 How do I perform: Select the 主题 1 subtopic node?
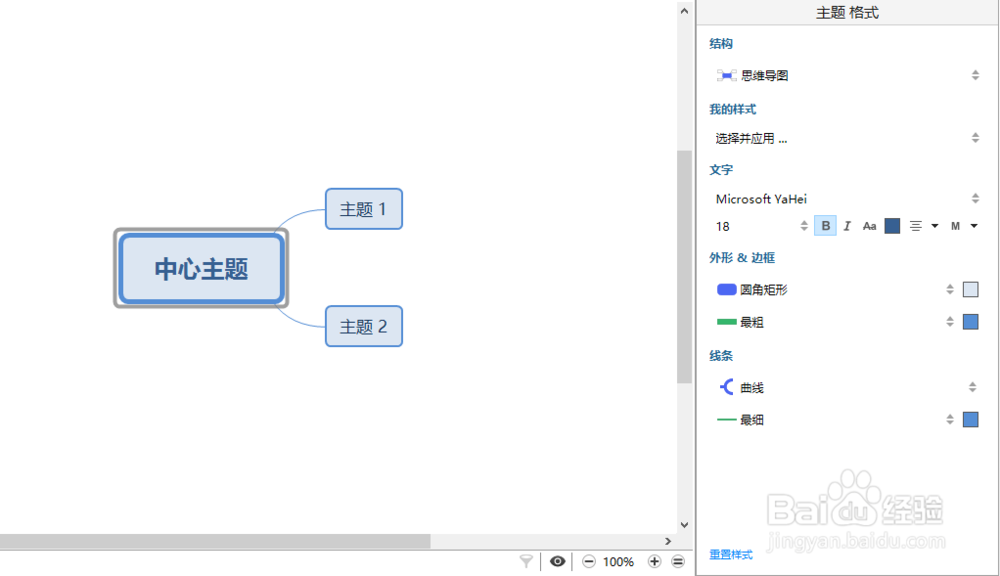click(364, 209)
